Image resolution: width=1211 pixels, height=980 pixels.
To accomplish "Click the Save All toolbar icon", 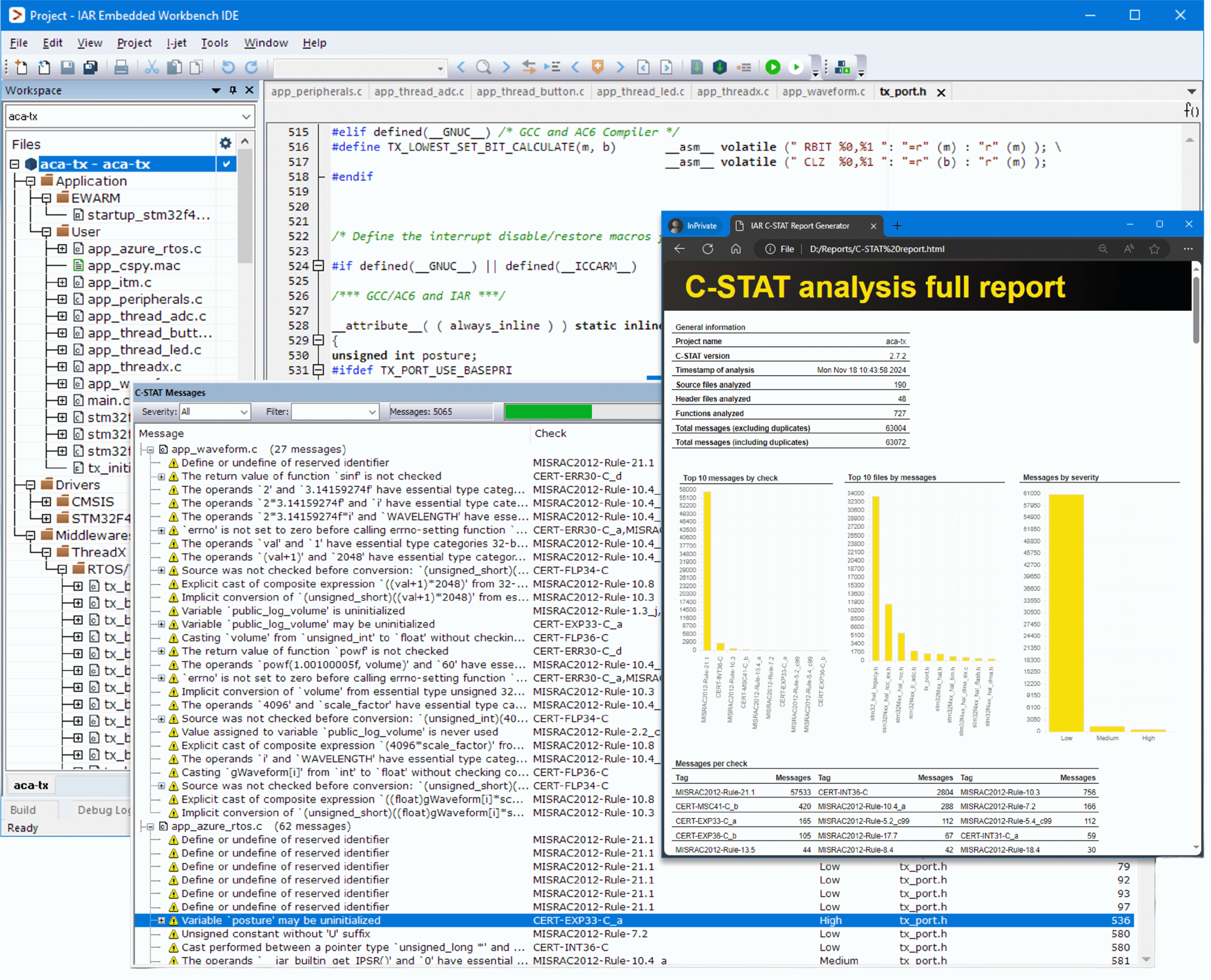I will click(90, 67).
